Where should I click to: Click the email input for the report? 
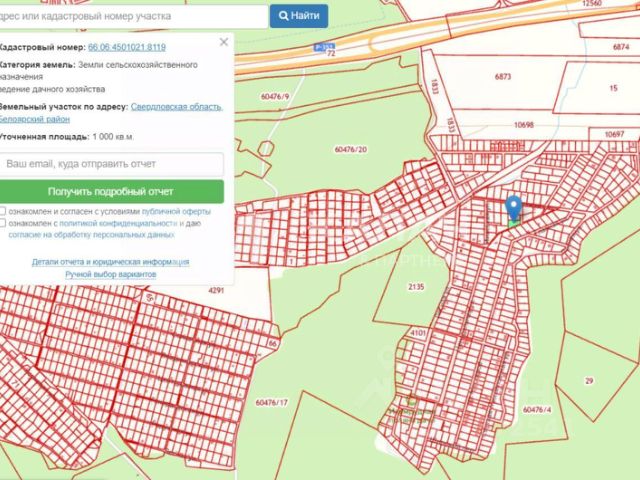coord(111,164)
